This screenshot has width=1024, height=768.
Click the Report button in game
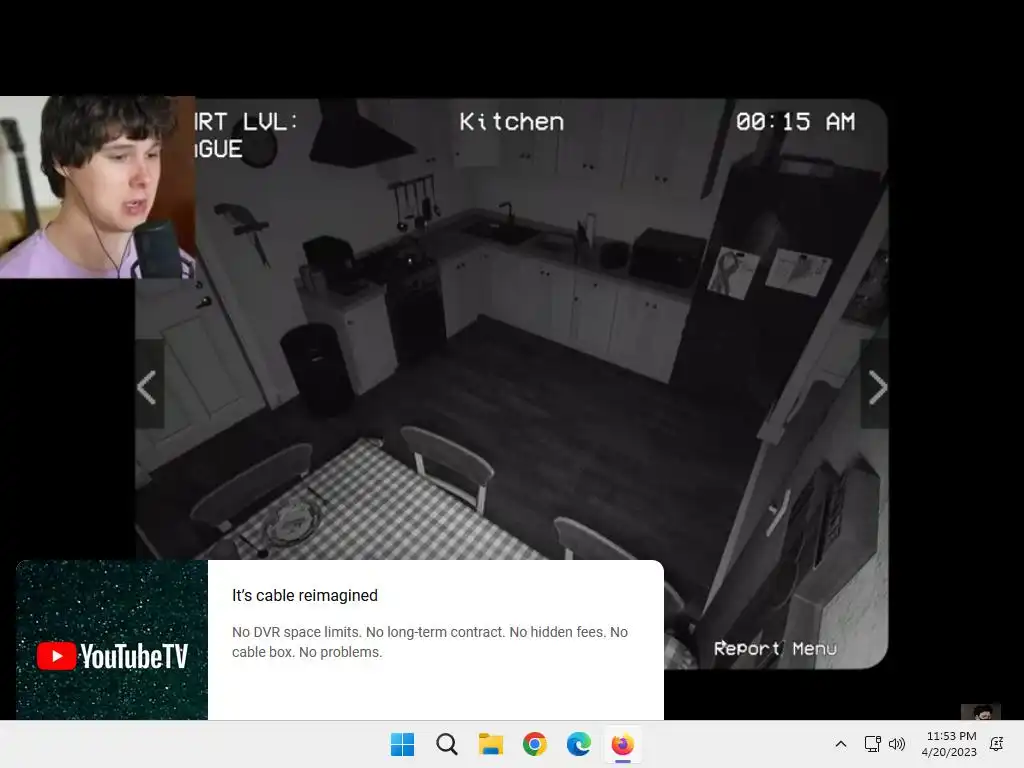tap(746, 648)
